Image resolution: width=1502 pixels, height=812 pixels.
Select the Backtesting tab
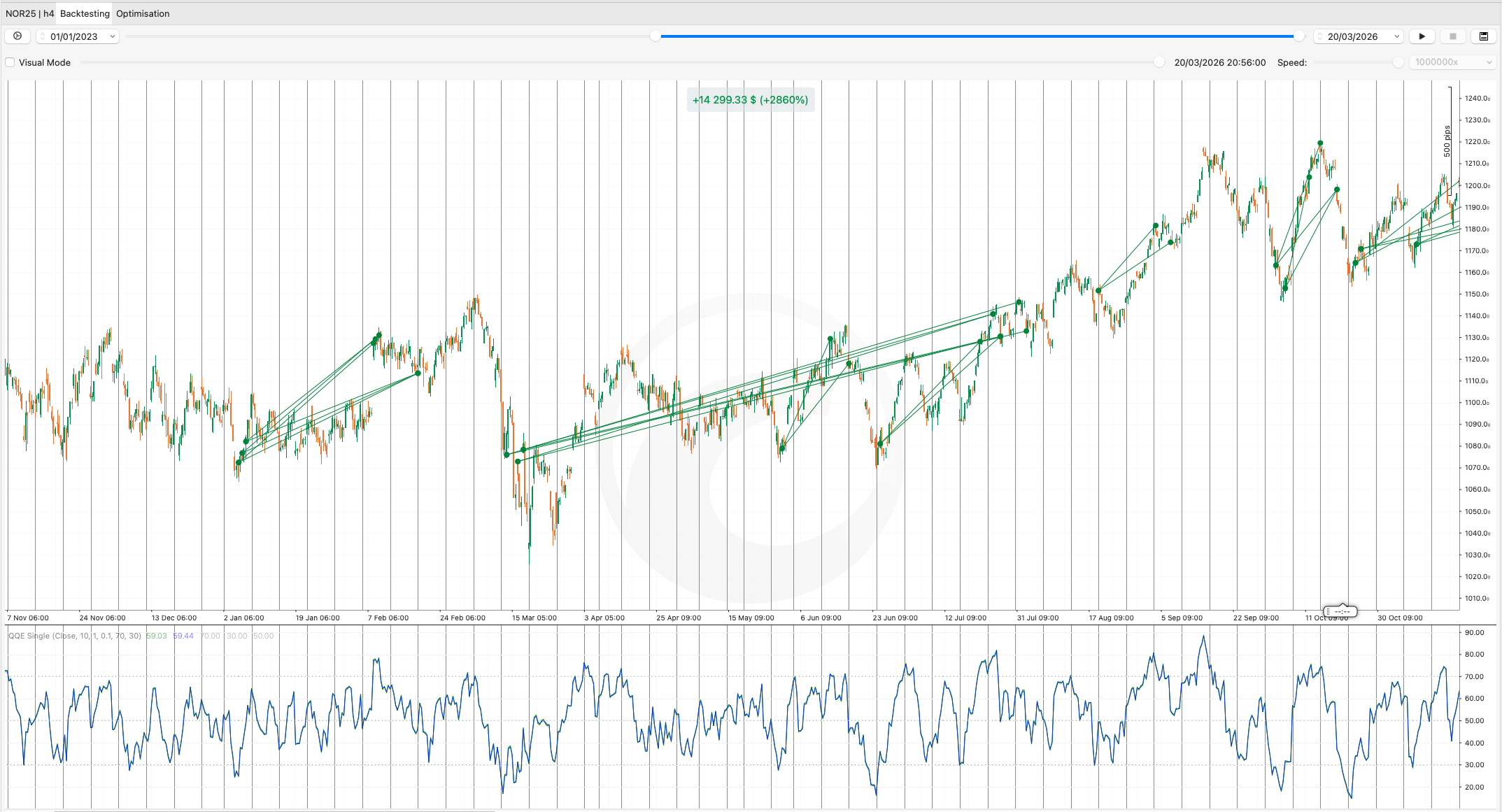[85, 13]
